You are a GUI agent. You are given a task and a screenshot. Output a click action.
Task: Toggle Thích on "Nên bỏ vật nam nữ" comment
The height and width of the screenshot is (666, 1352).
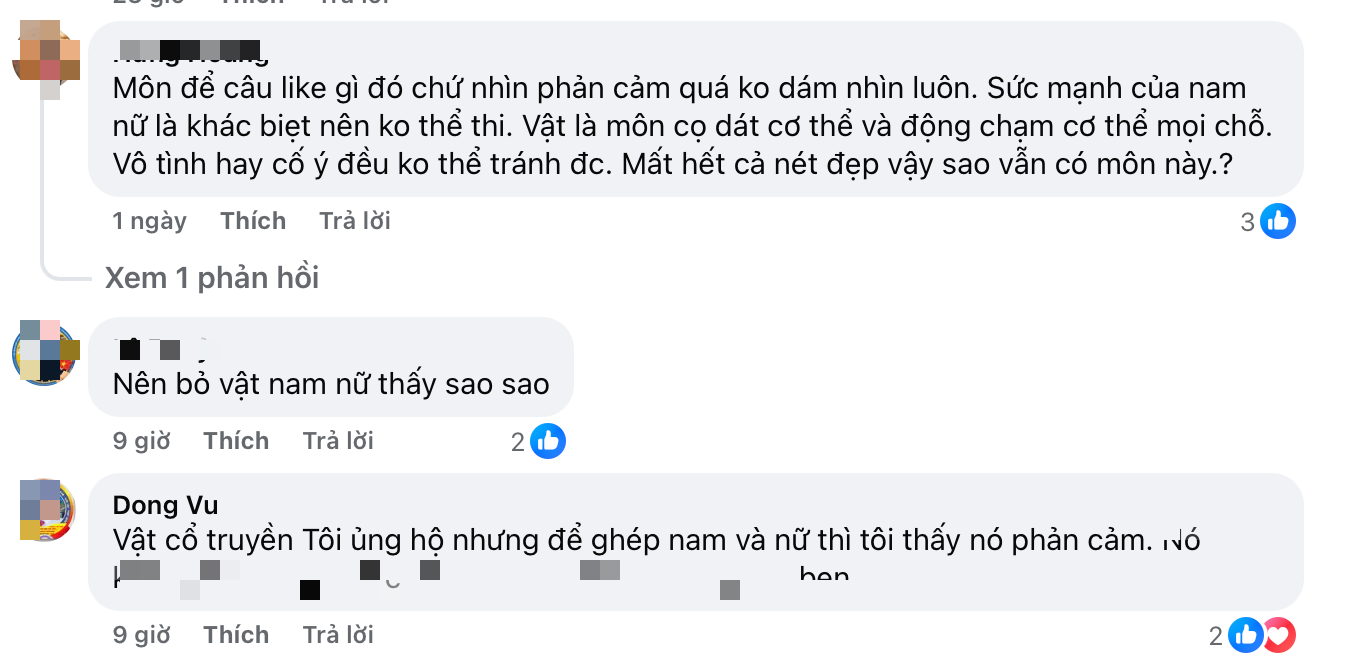click(236, 441)
